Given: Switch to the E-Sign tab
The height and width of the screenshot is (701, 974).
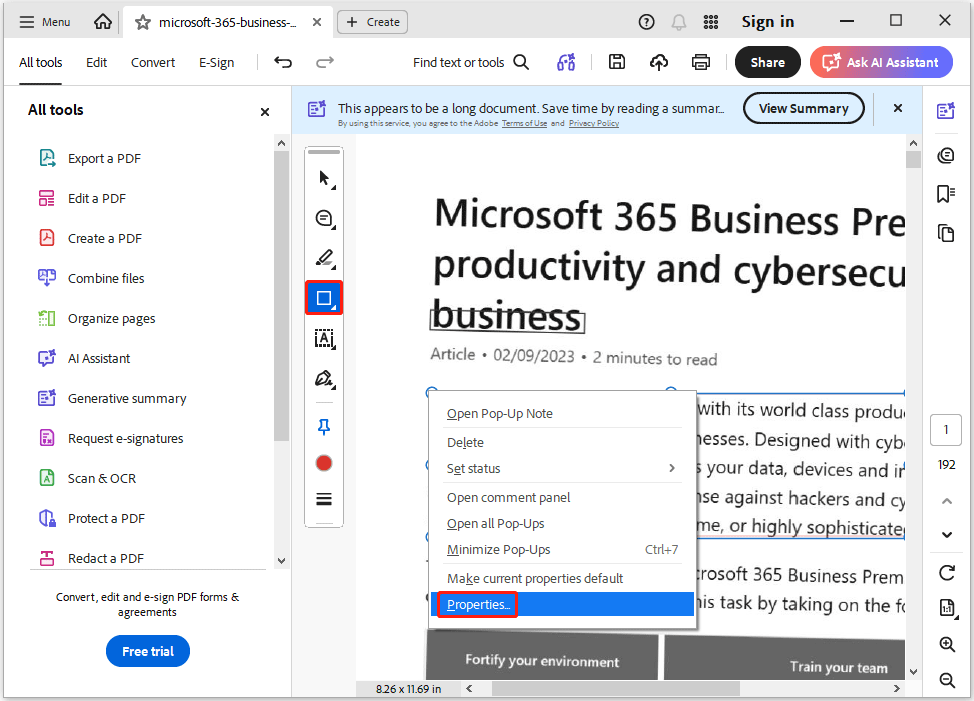Looking at the screenshot, I should (x=216, y=63).
